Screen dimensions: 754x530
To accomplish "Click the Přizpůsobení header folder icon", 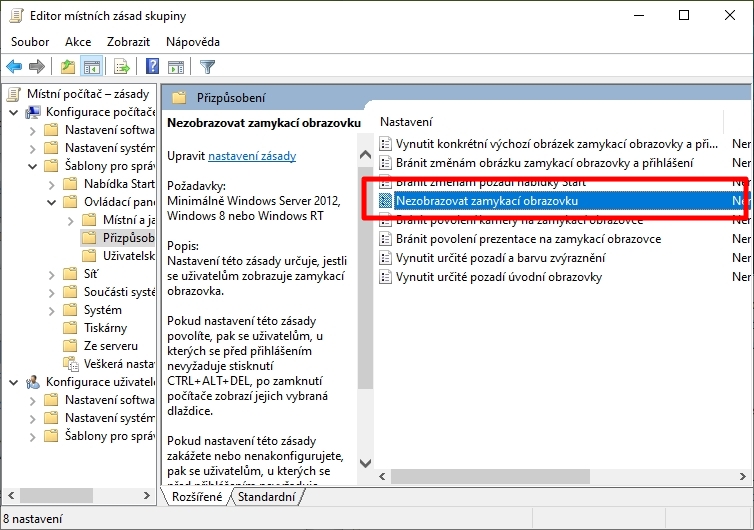I will (x=179, y=98).
